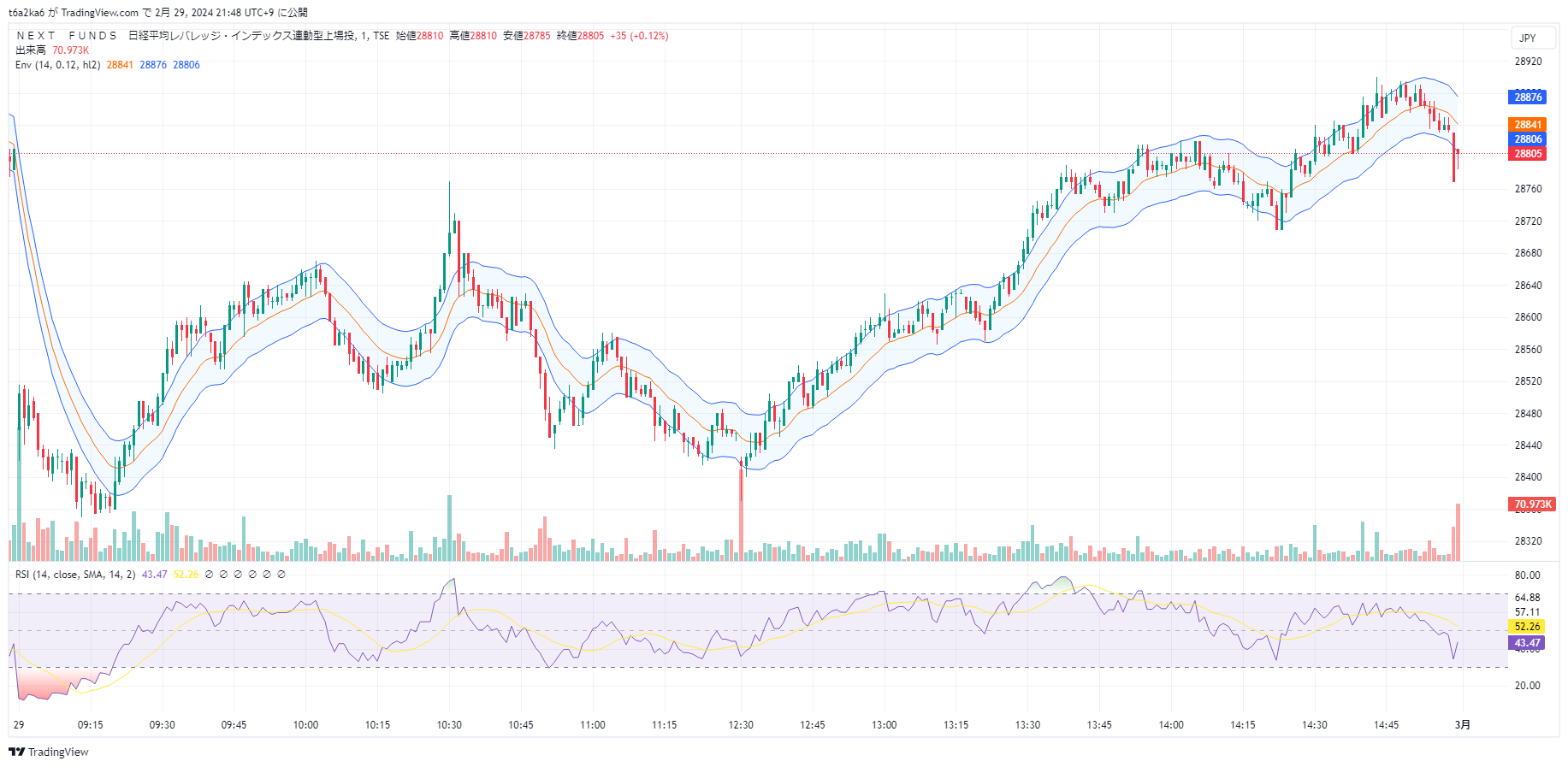Click the blue 28876 upper envelope price tag
1568x767 pixels.
click(1527, 97)
